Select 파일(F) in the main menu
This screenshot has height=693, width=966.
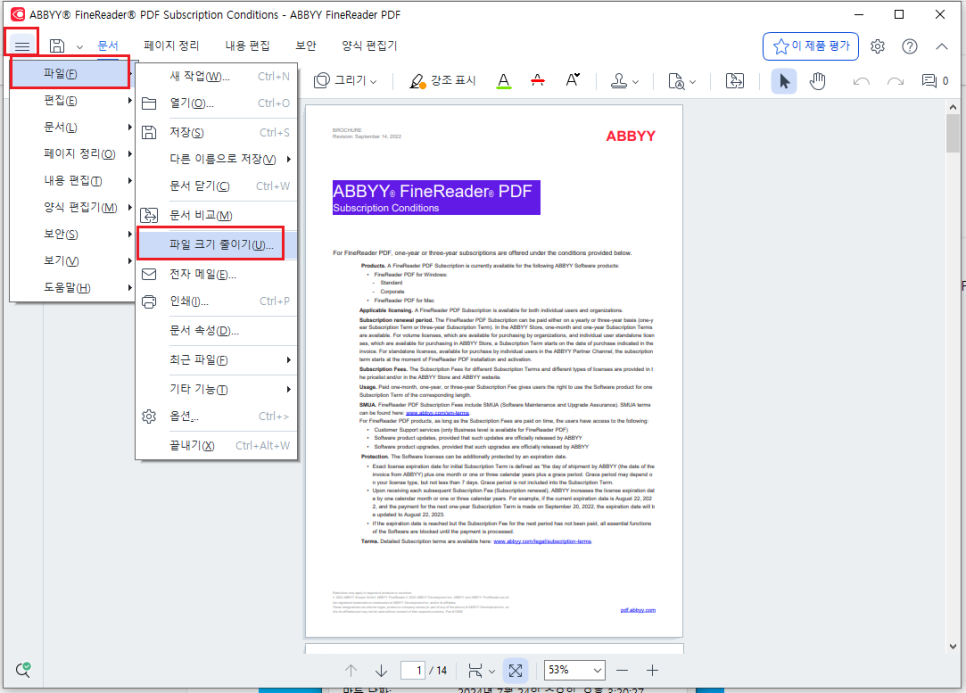coord(71,73)
